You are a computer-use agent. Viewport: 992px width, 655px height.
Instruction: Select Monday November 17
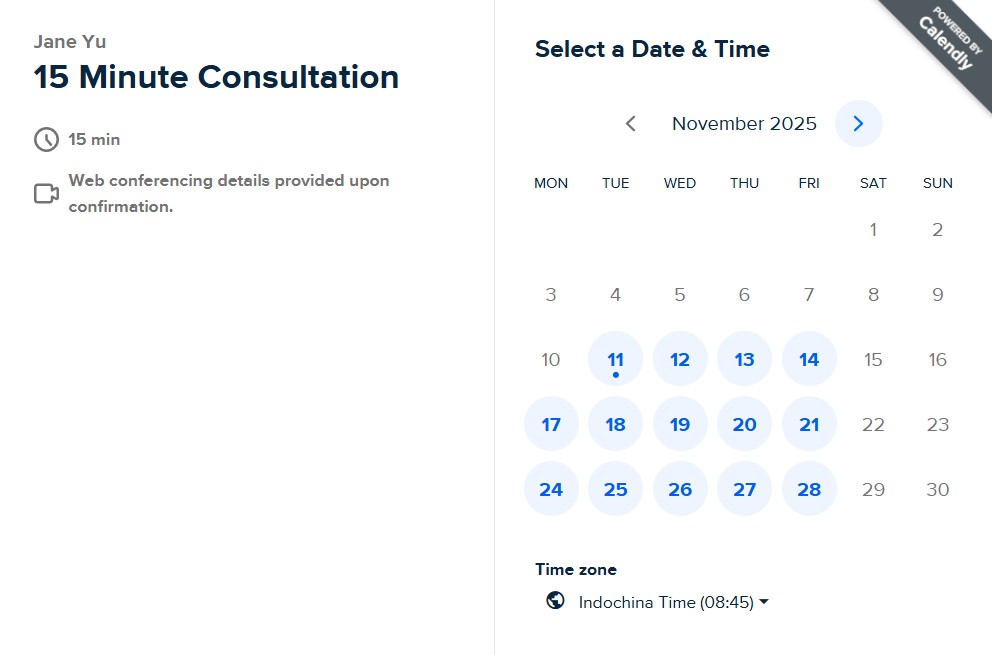(x=551, y=424)
